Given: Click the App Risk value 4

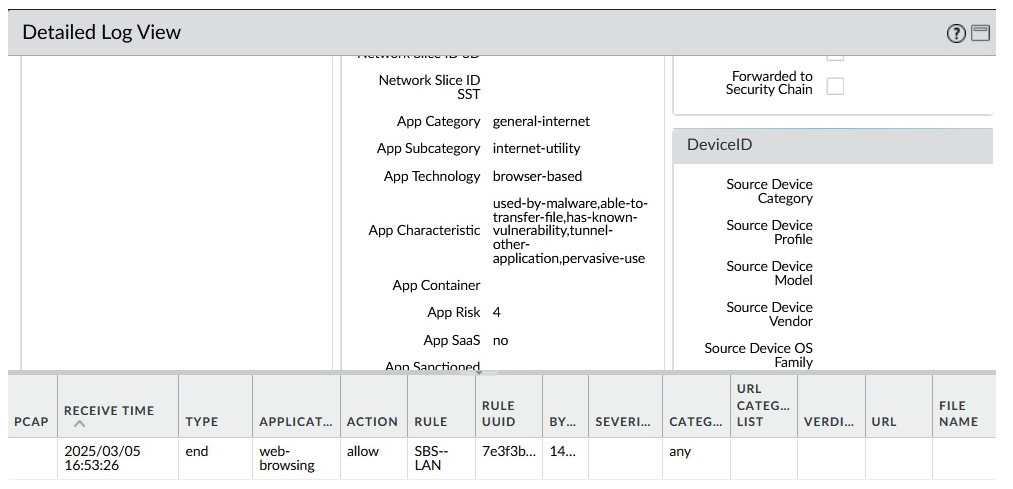Looking at the screenshot, I should coord(497,312).
